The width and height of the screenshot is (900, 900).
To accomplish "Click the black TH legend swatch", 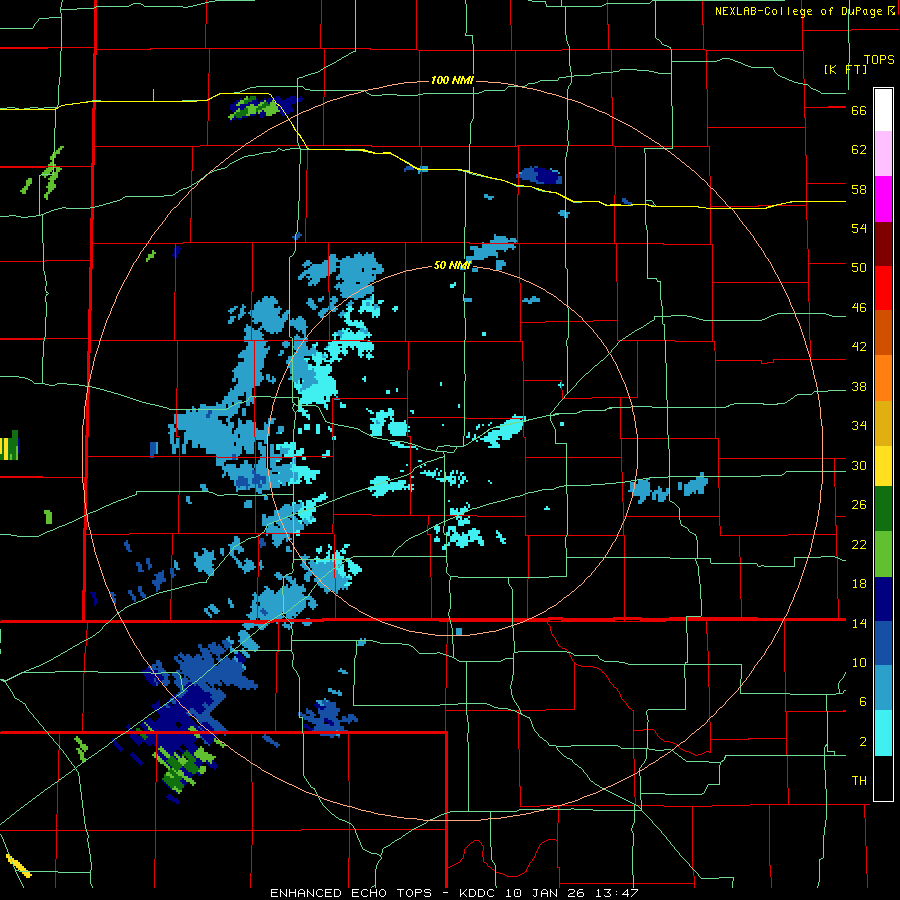I will pos(883,778).
